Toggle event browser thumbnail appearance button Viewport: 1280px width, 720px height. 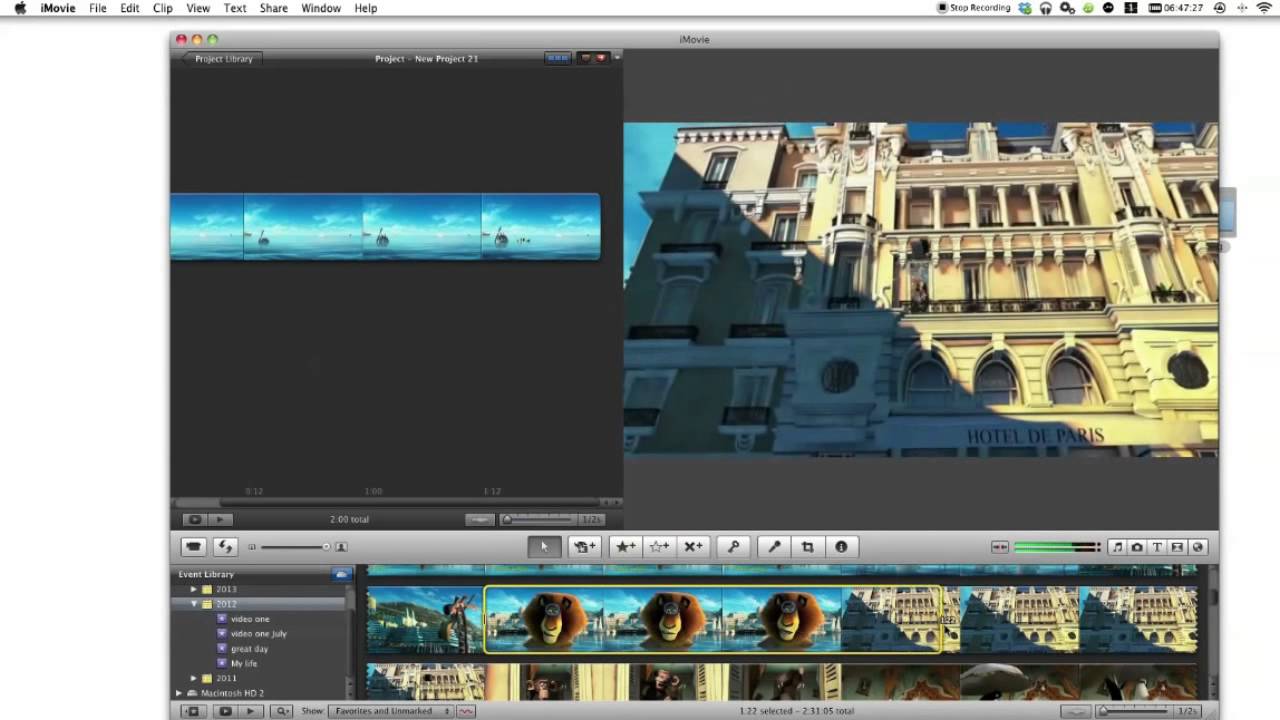click(x=1076, y=711)
